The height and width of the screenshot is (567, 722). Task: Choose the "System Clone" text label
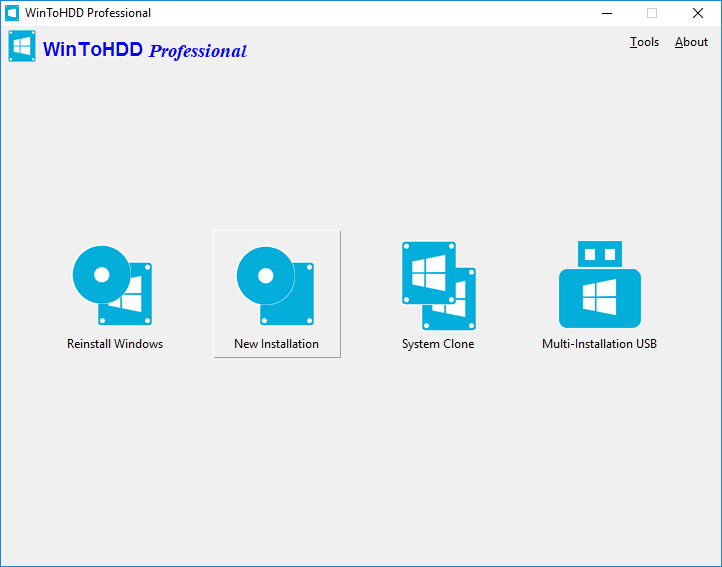pyautogui.click(x=438, y=344)
